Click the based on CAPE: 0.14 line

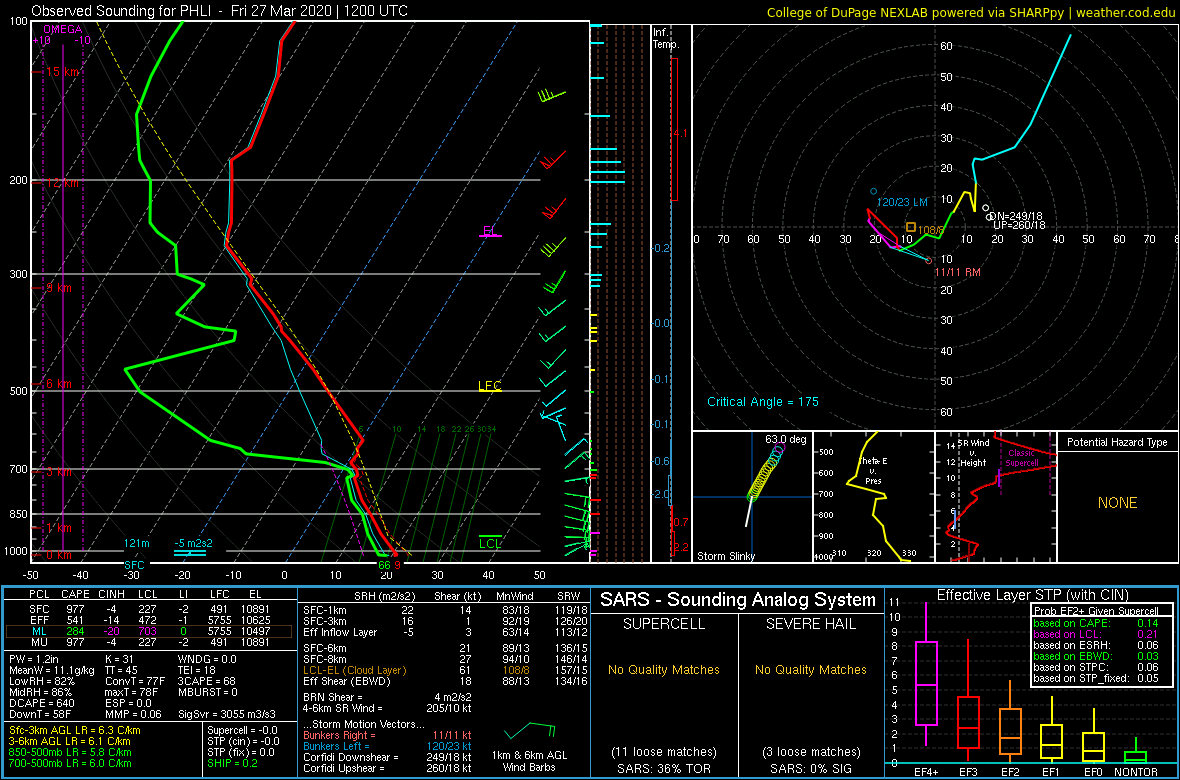click(1096, 623)
